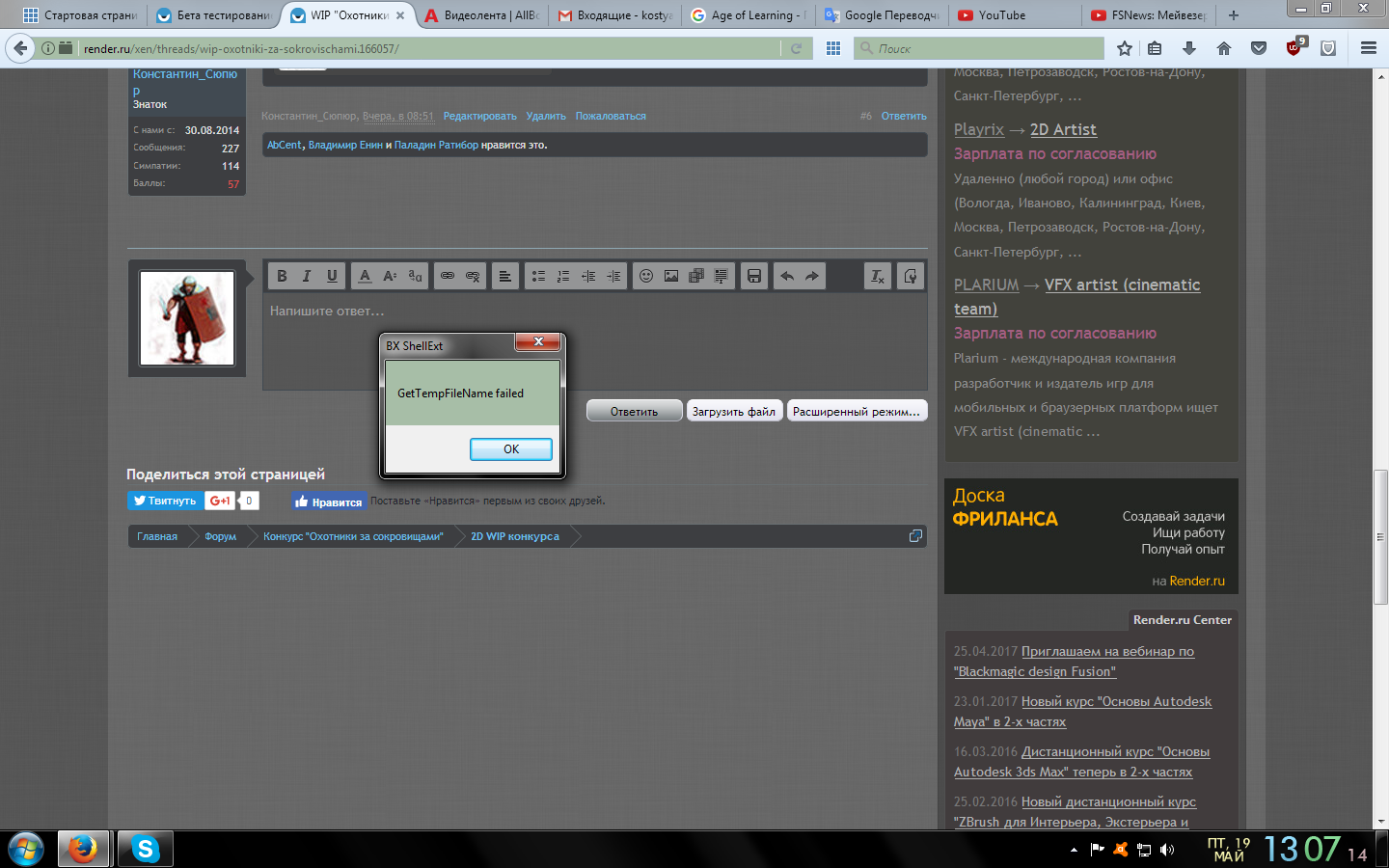This screenshot has width=1389, height=868.
Task: Toggle bold formatting in the editor
Action: click(282, 276)
